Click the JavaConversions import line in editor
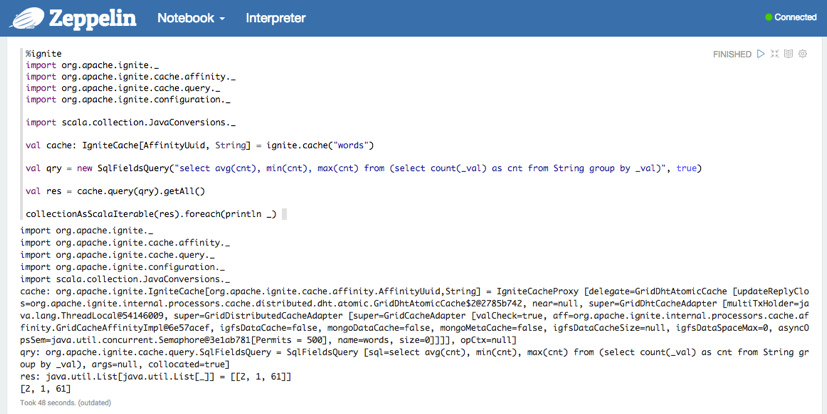 click(131, 122)
